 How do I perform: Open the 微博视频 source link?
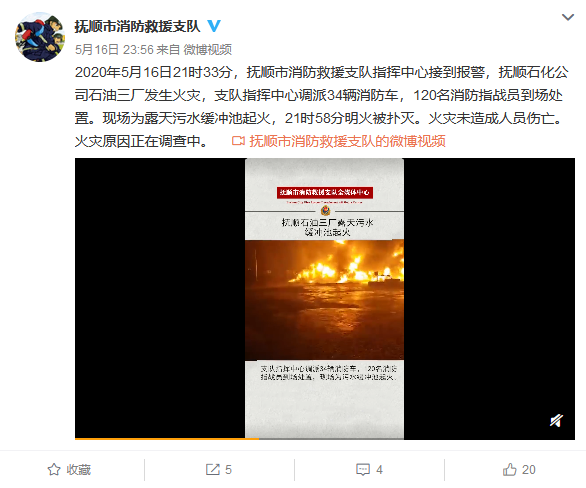[208, 49]
